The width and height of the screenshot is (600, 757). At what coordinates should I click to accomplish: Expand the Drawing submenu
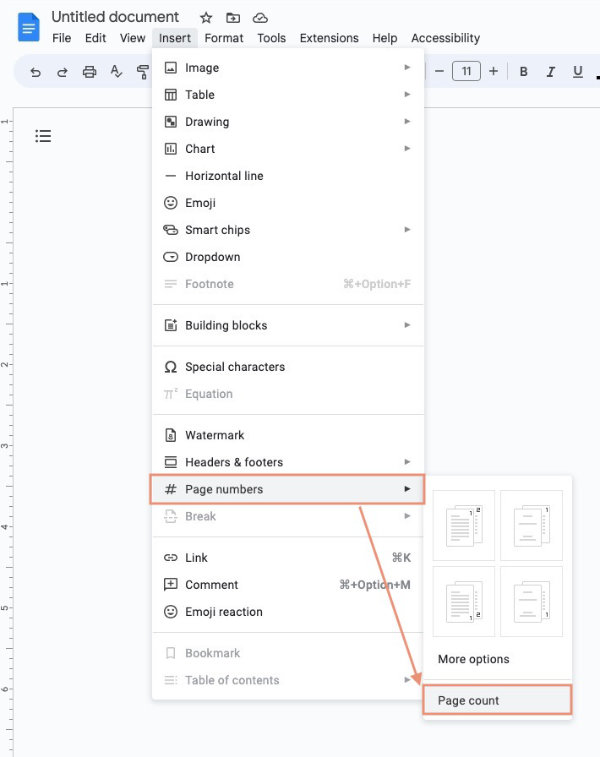(288, 122)
